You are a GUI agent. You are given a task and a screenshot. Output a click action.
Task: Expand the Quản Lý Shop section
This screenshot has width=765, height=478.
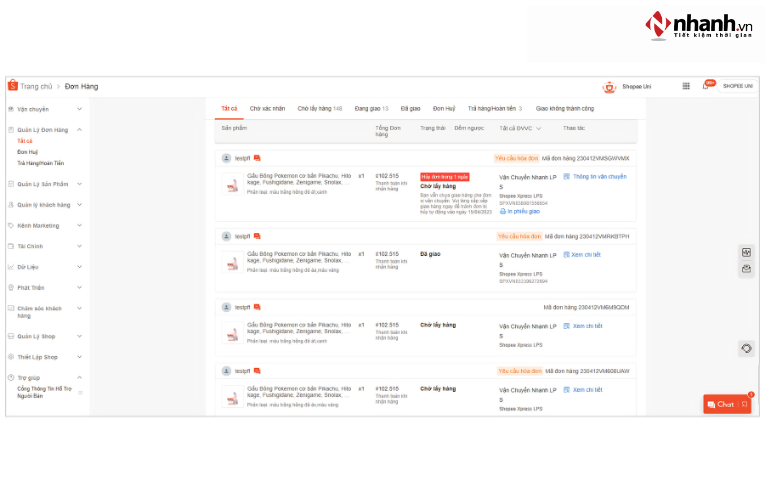(x=80, y=336)
